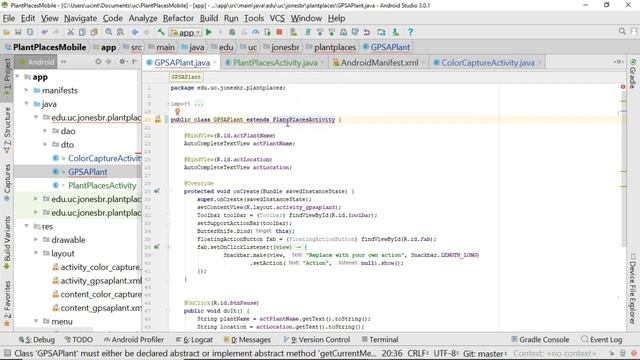Select activity_gpsaplant.xml in layout folder
Screen dimensions: 640x360
[101, 281]
